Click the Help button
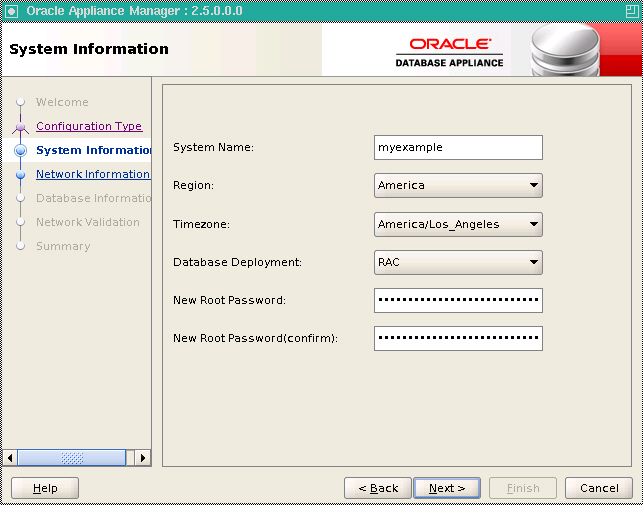 [45, 488]
